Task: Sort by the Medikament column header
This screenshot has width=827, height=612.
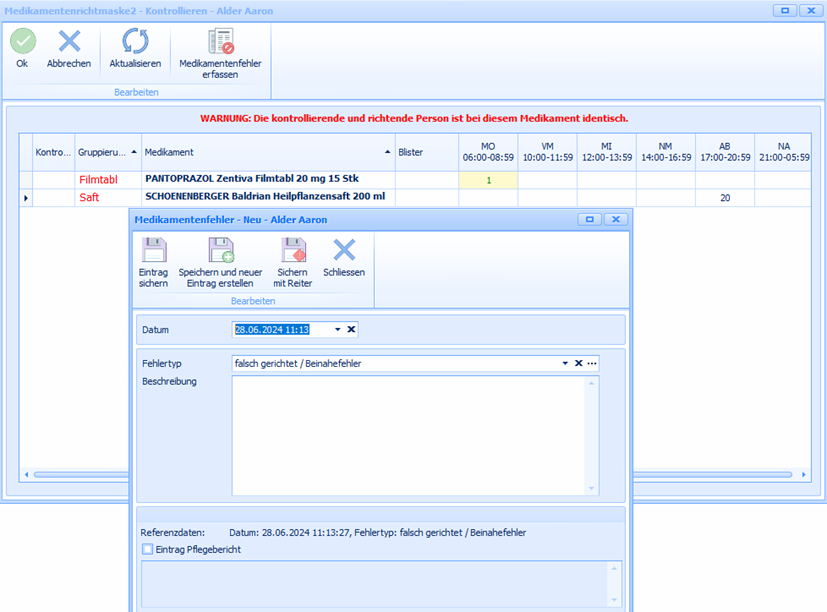Action: [x=266, y=152]
